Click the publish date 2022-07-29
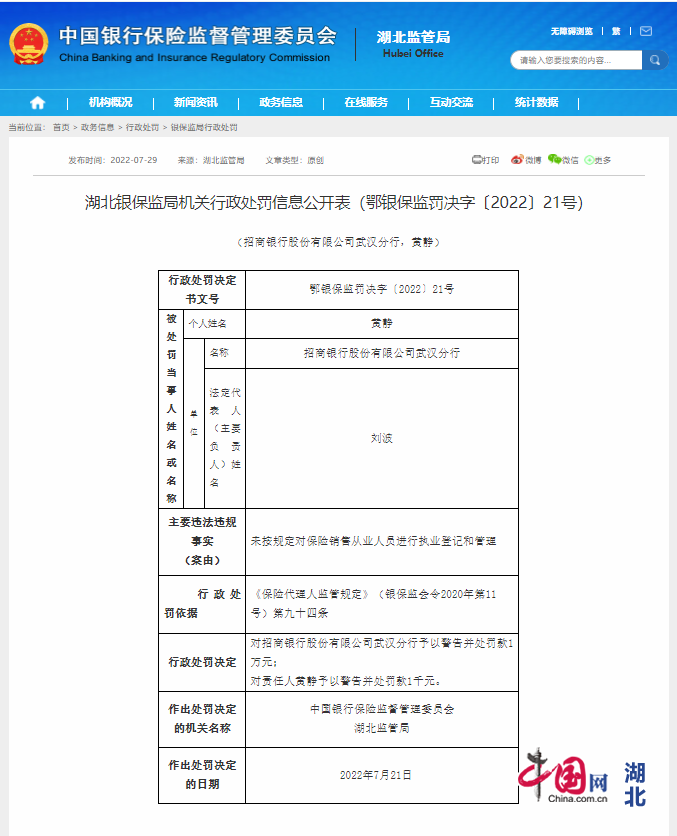 pyautogui.click(x=134, y=160)
